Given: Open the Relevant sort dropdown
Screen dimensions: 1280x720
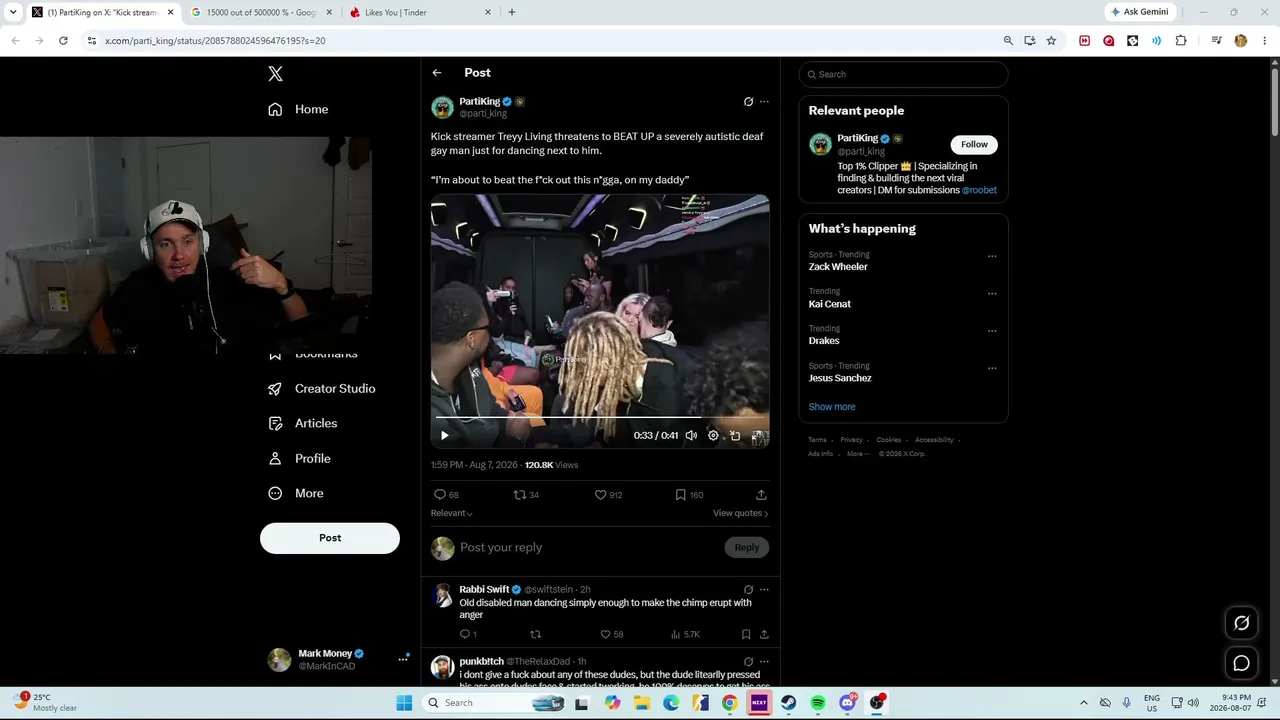Looking at the screenshot, I should [452, 513].
